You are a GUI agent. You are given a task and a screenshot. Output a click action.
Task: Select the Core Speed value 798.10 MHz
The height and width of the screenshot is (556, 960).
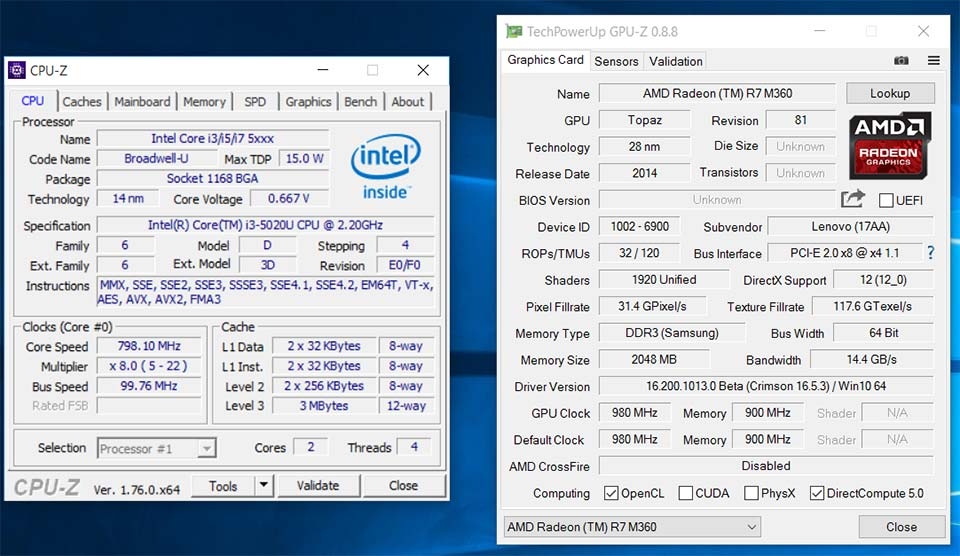[149, 346]
